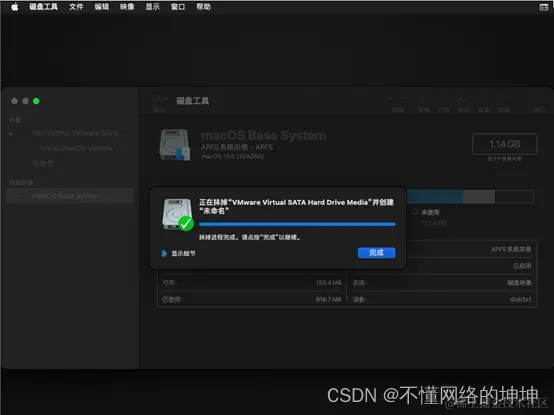Expand the 显示细节 disclosure triangle
Screen dimensions: 554x415
164,253
